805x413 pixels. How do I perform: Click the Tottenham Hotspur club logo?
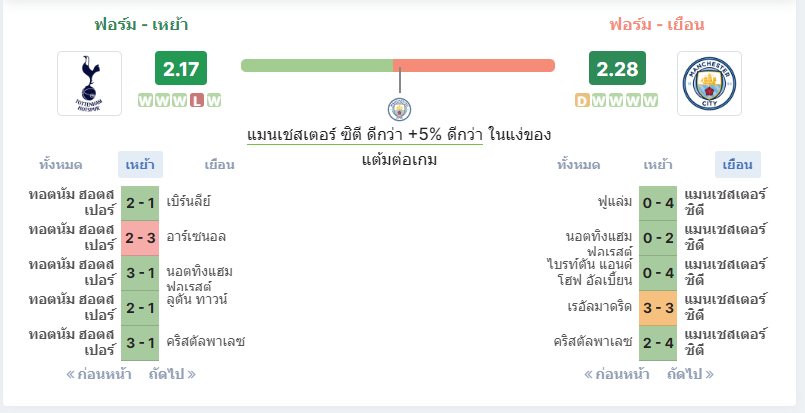[89, 83]
